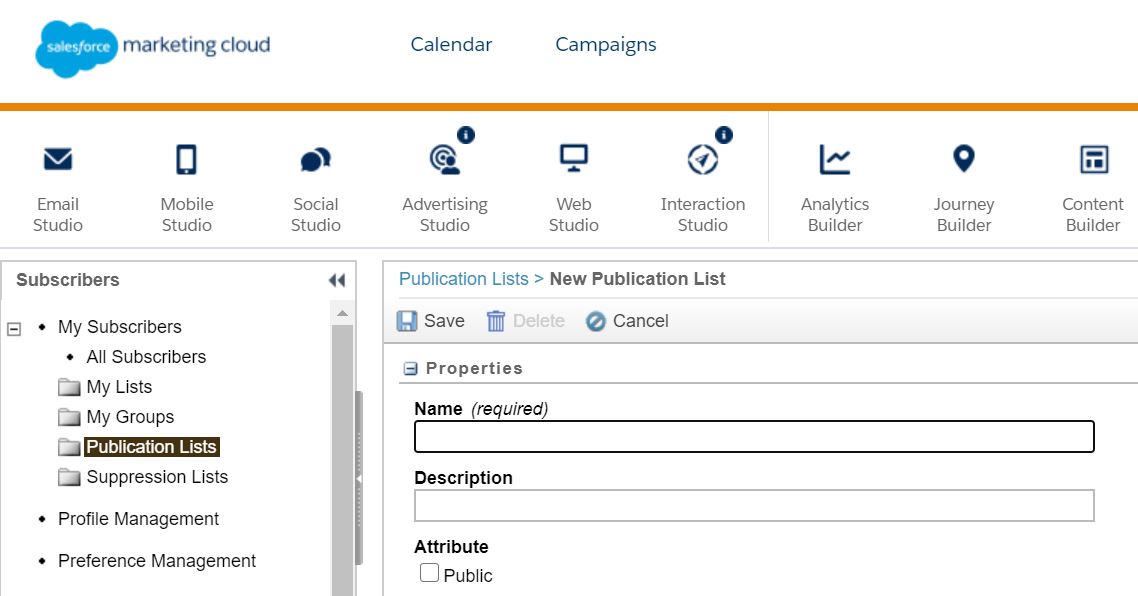
Task: Click Analytics Builder text label
Action: (x=835, y=215)
